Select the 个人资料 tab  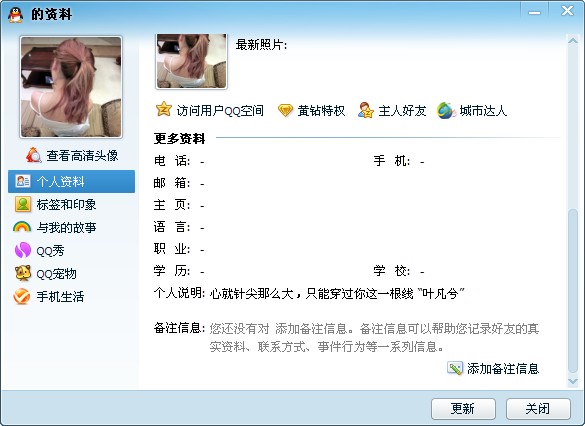tap(72, 181)
